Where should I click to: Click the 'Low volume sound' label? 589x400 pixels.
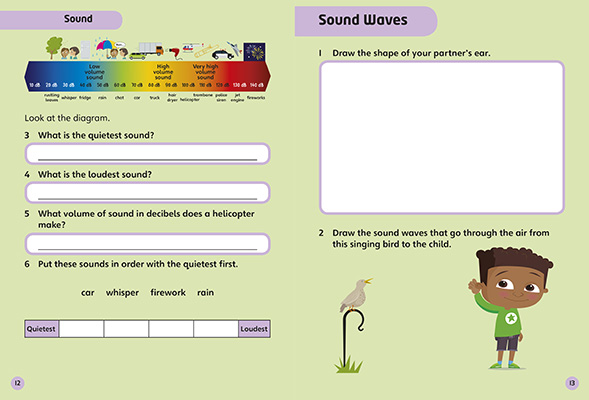click(x=94, y=72)
